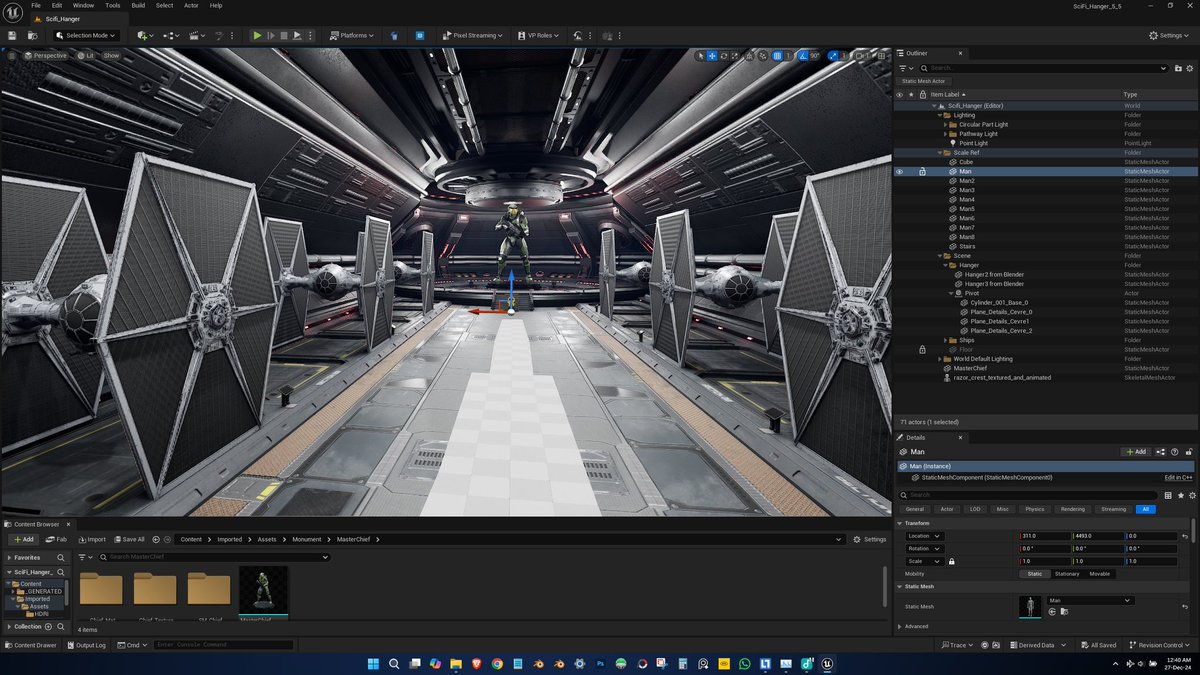Switch Details filter to Physics
The width and height of the screenshot is (1200, 675).
point(1034,509)
